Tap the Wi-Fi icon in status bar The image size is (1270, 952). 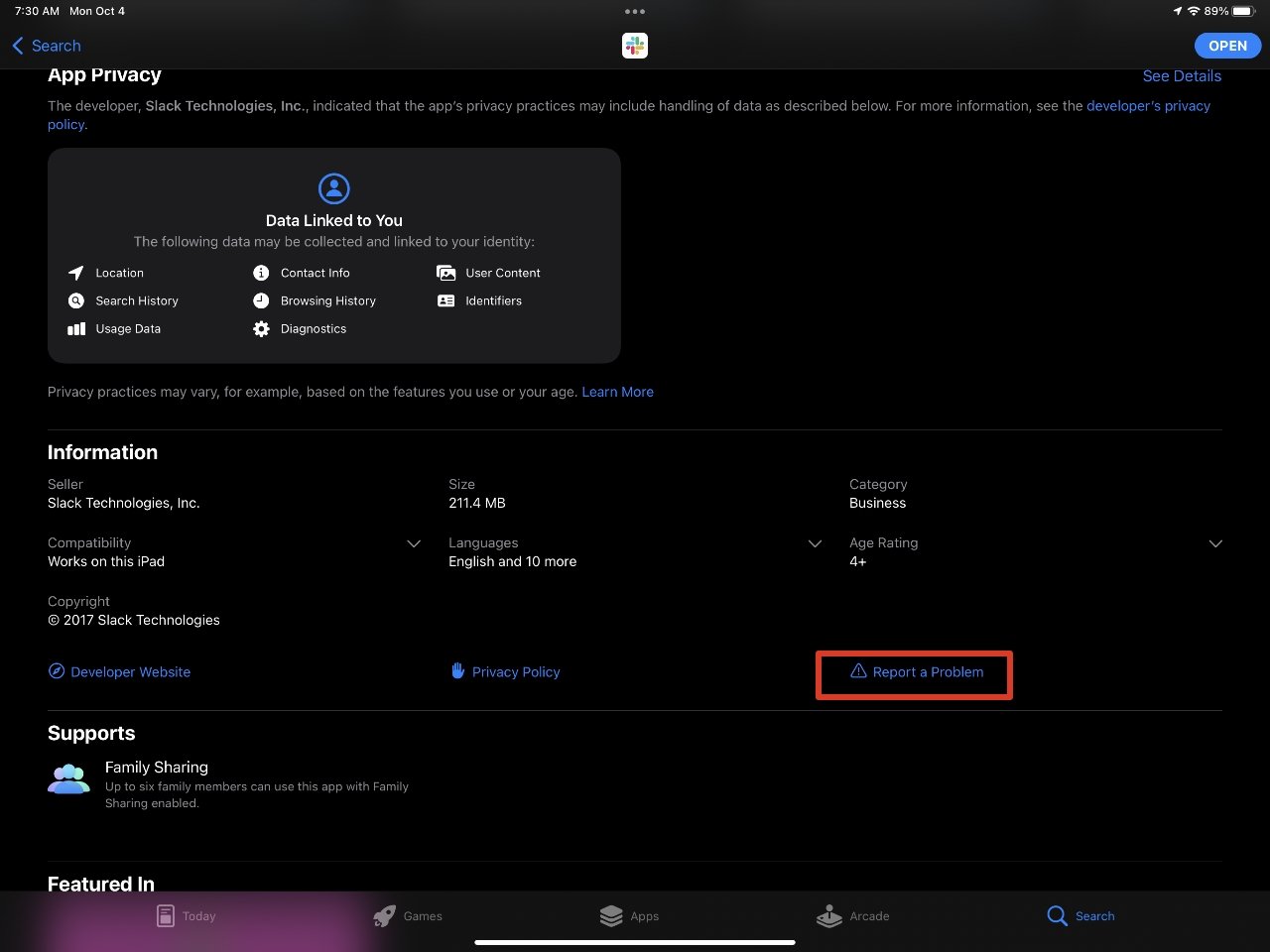1194,11
